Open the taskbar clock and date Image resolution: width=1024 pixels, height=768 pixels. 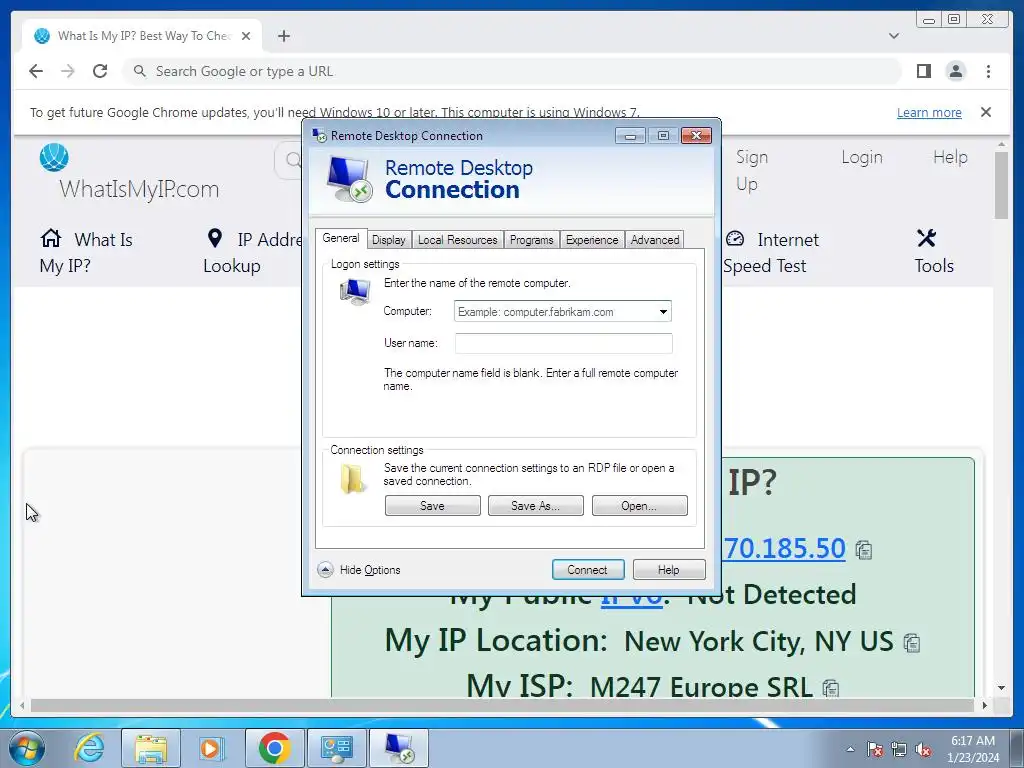pyautogui.click(x=973, y=749)
